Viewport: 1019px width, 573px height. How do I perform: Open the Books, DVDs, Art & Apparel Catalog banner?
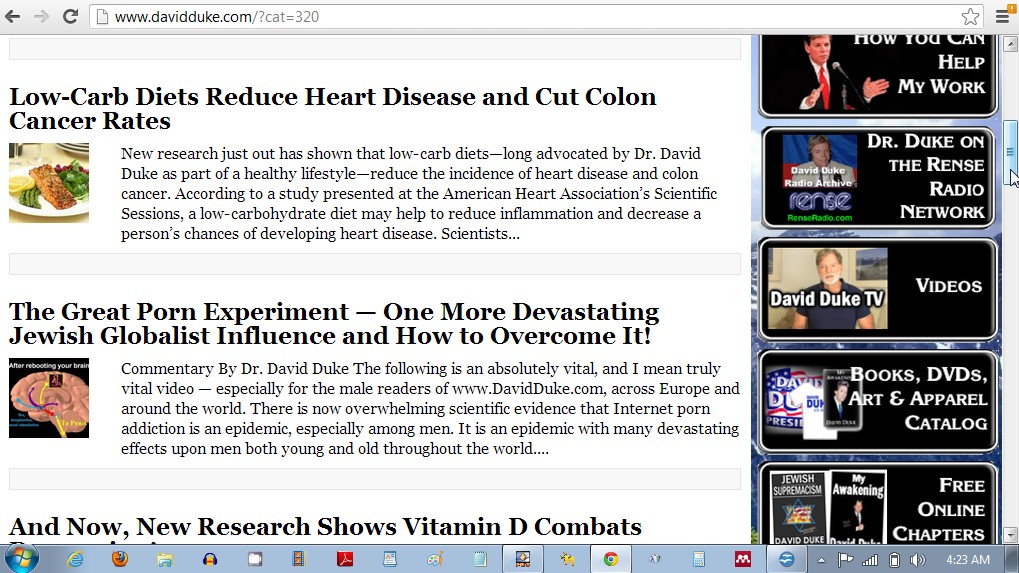(x=878, y=401)
